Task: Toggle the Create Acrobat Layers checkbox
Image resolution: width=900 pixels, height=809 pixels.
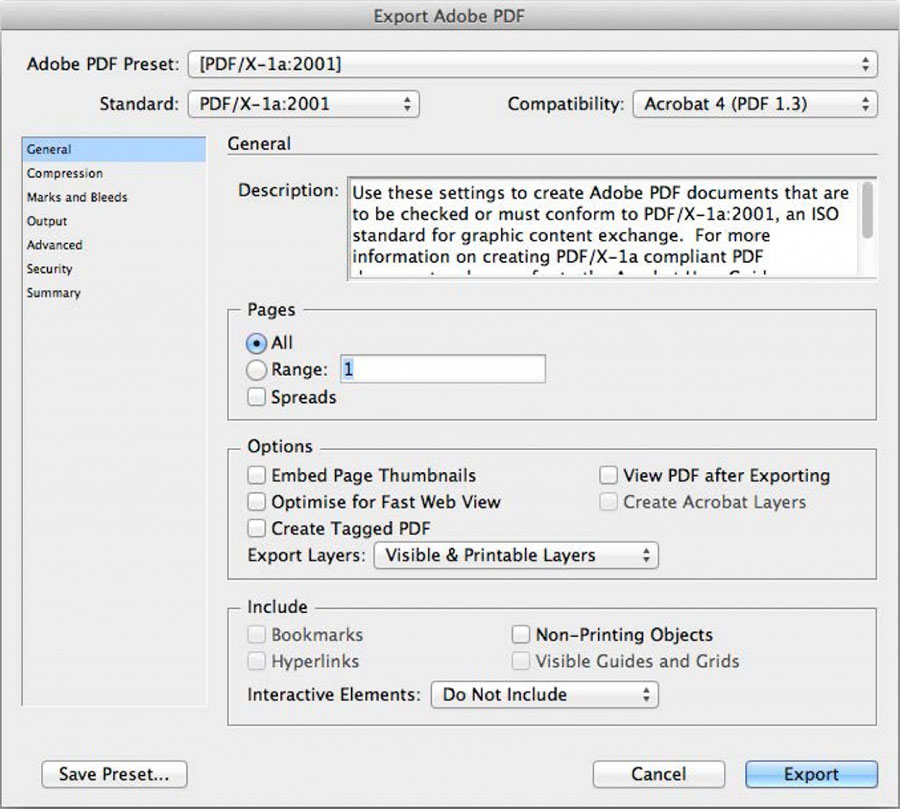Action: tap(608, 502)
